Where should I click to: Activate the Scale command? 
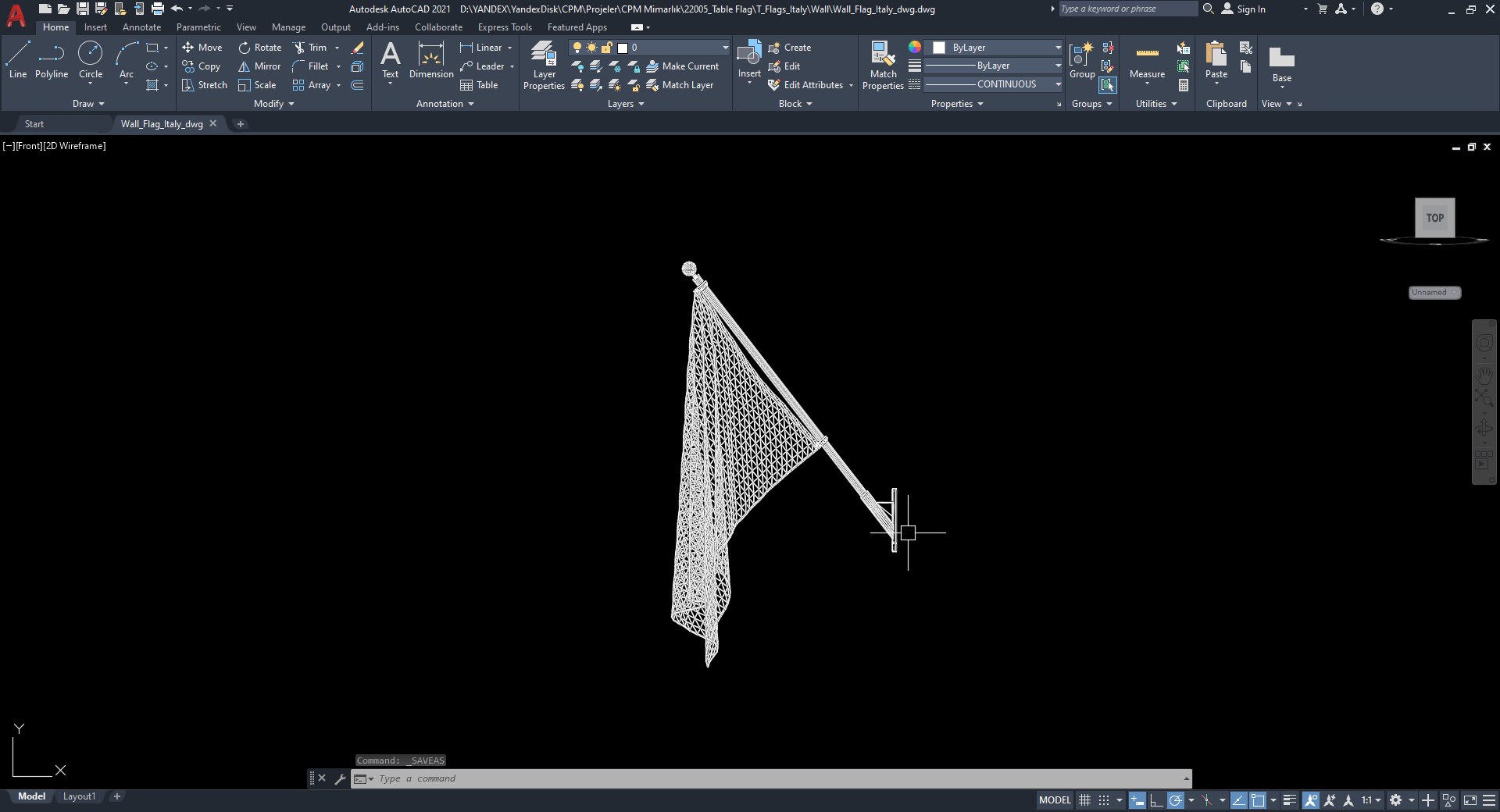(257, 85)
